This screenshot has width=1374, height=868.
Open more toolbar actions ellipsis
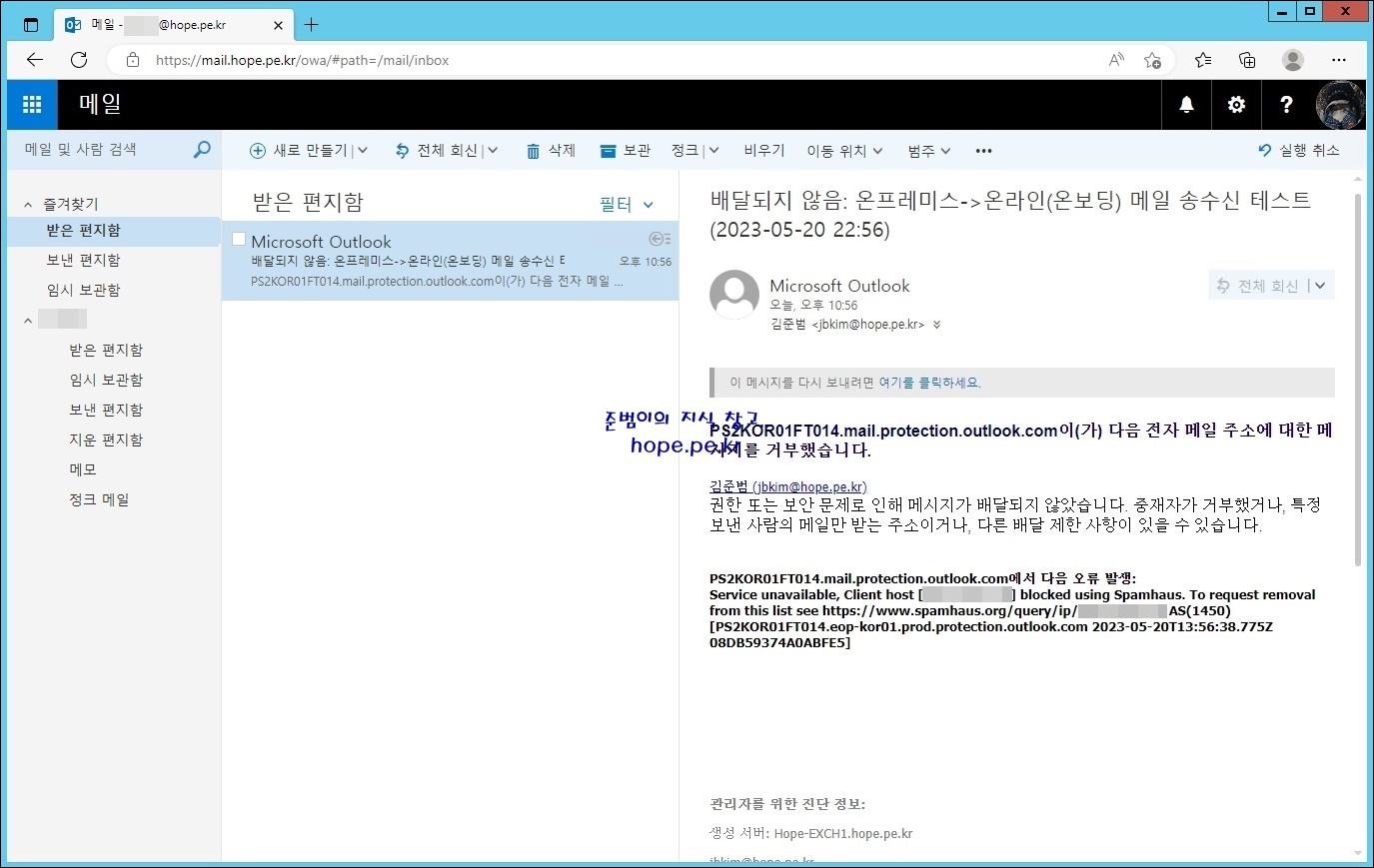click(x=984, y=151)
